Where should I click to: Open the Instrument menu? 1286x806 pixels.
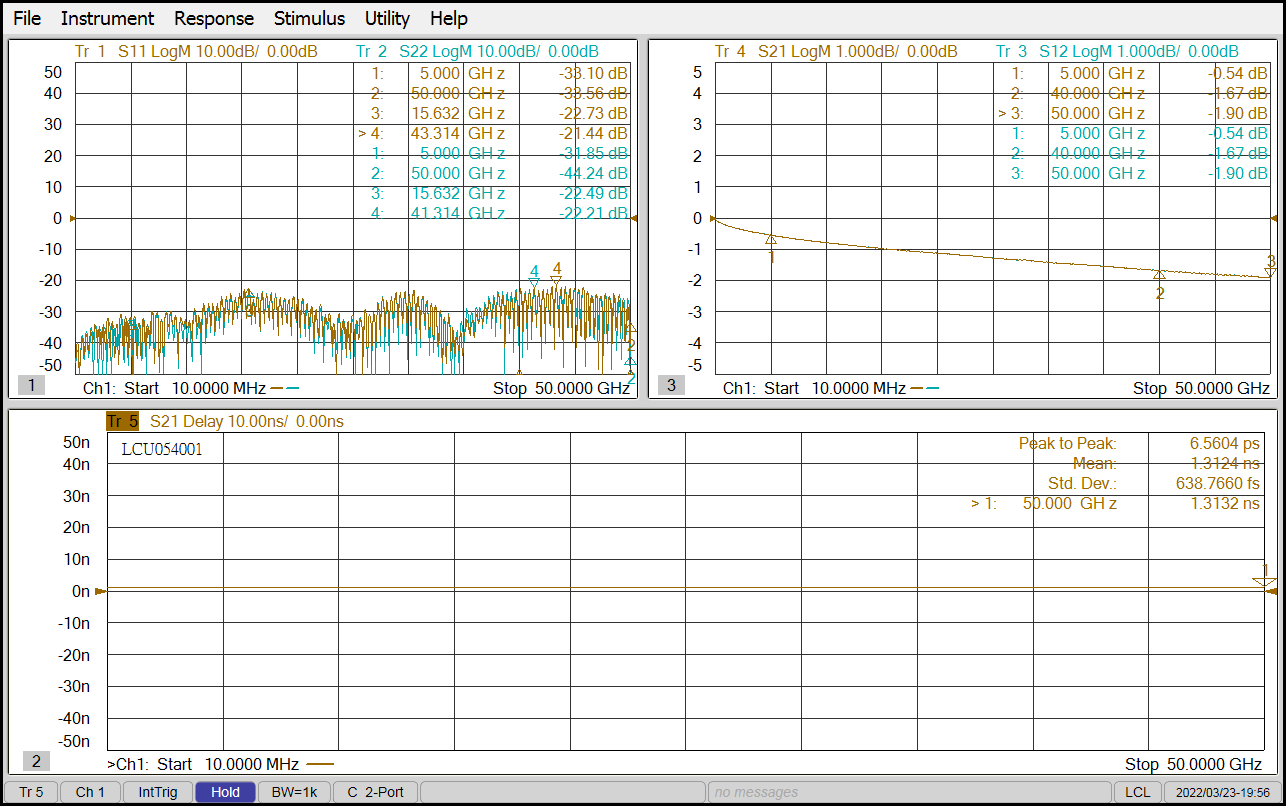[x=107, y=18]
